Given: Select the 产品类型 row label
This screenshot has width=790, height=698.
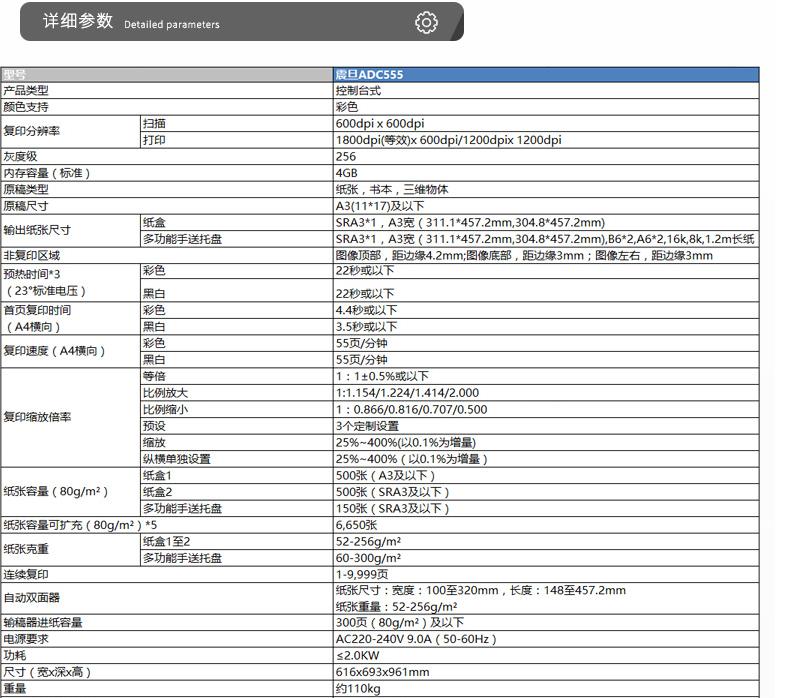Looking at the screenshot, I should [25, 90].
